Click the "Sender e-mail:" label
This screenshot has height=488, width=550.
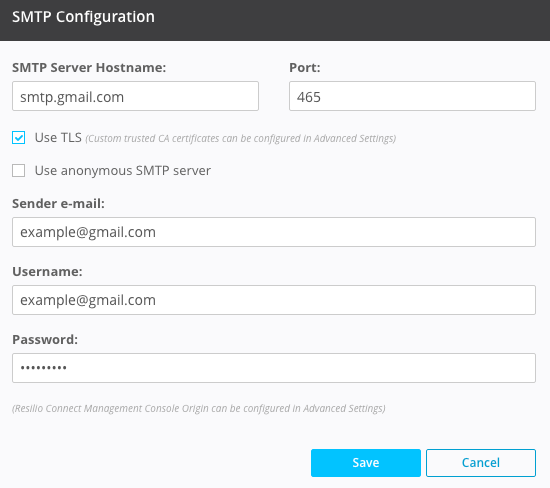pos(59,203)
